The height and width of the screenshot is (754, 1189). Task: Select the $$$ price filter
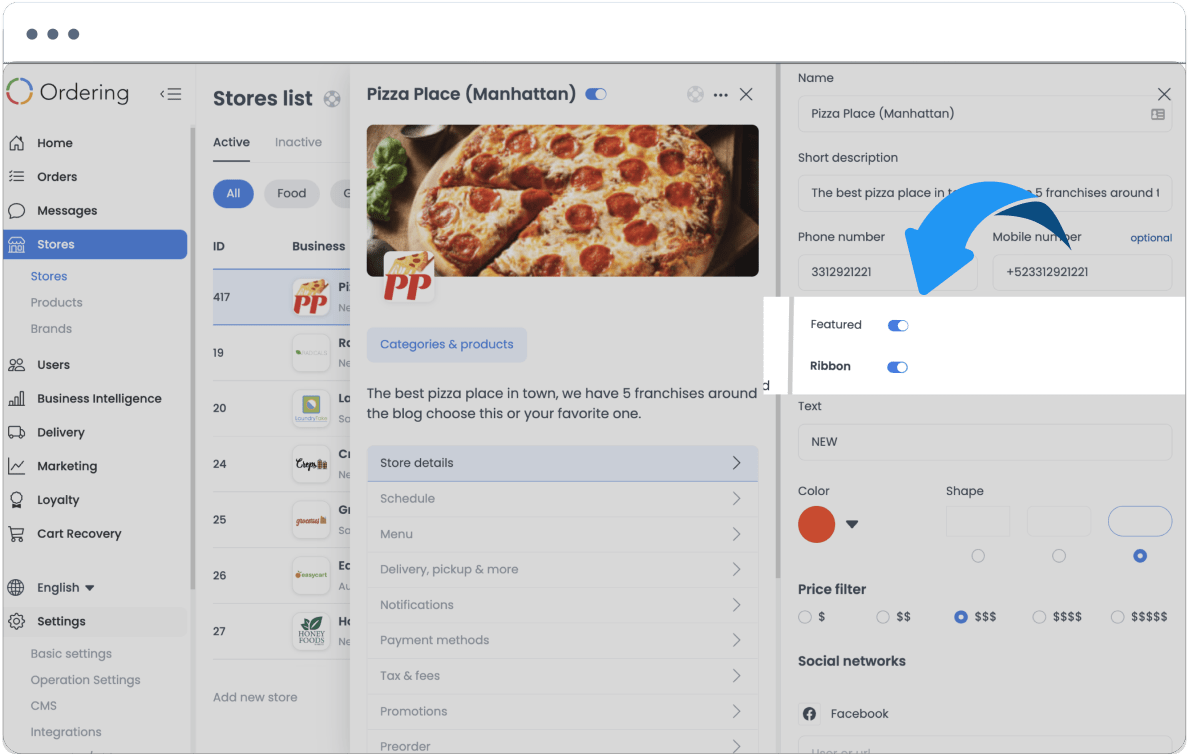[x=961, y=617]
